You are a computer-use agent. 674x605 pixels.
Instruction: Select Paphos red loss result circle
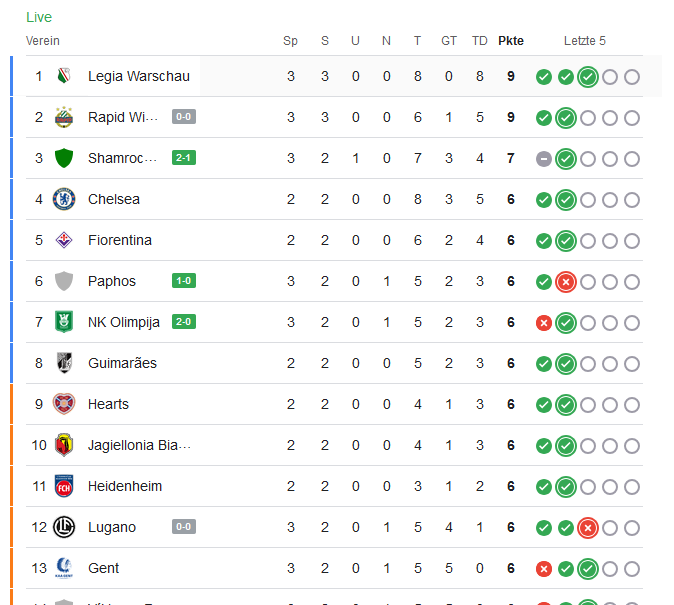pyautogui.click(x=566, y=282)
